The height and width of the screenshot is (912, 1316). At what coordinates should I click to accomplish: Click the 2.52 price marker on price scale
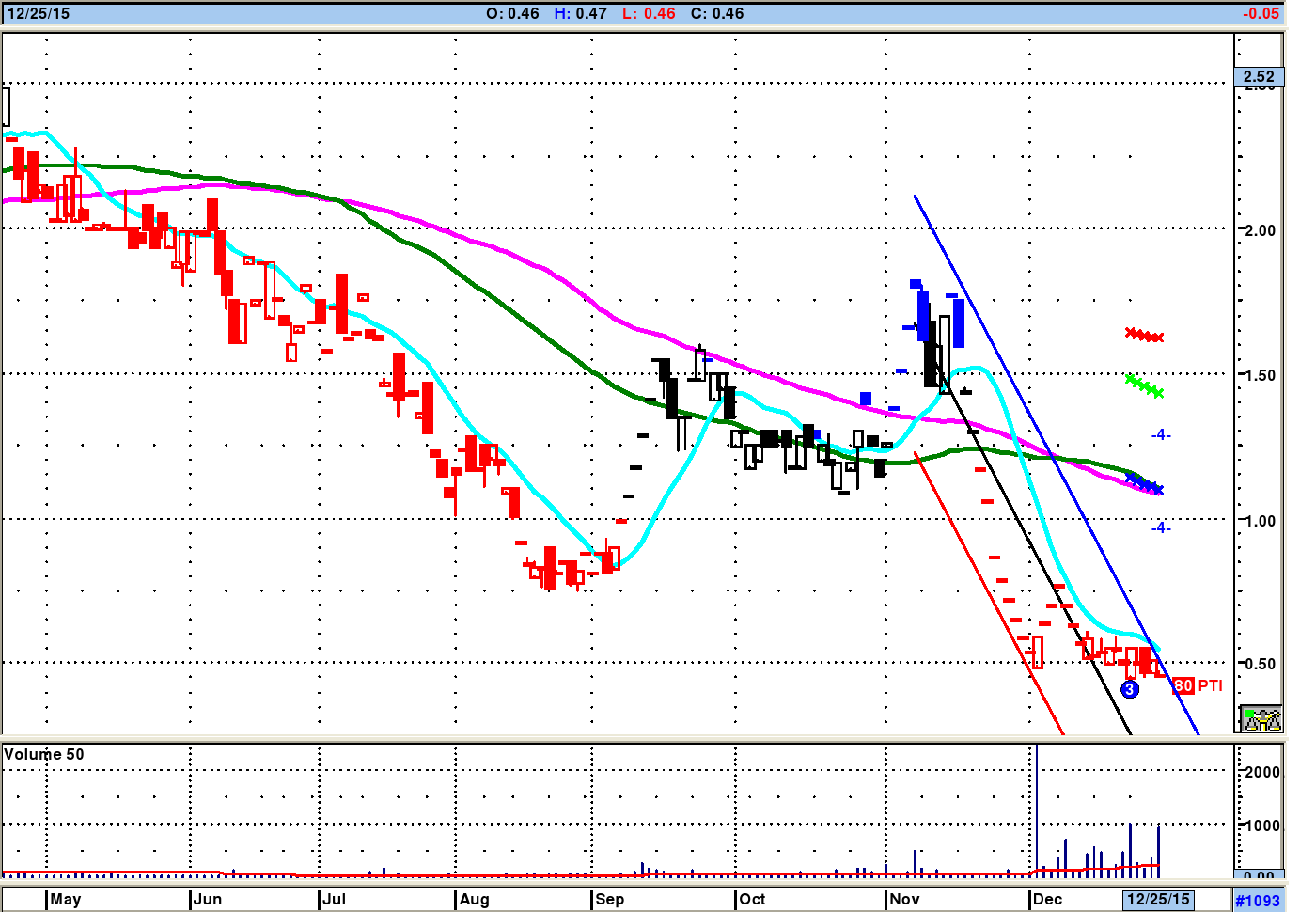pyautogui.click(x=1259, y=77)
